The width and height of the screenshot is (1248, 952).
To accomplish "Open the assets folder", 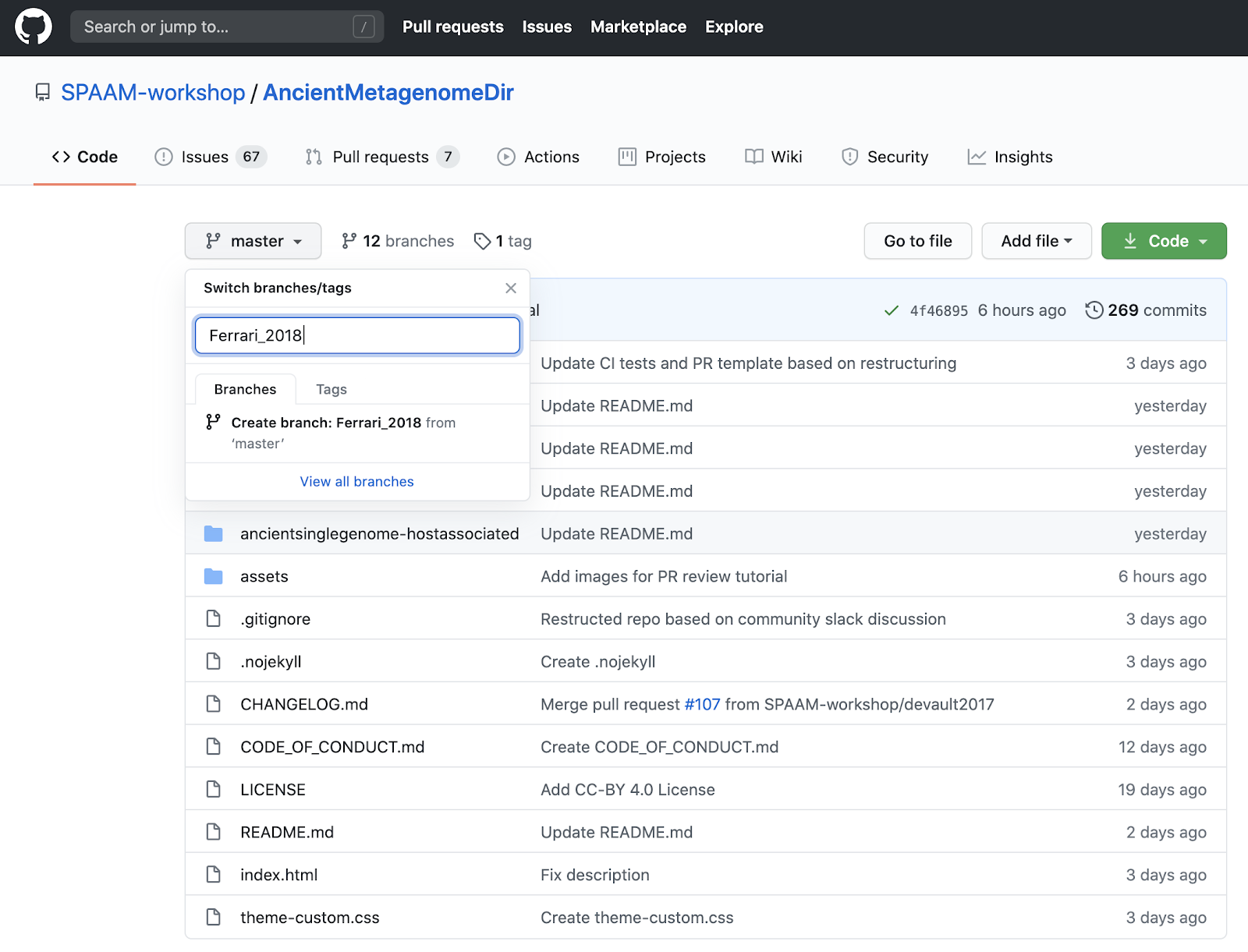I will coord(264,577).
